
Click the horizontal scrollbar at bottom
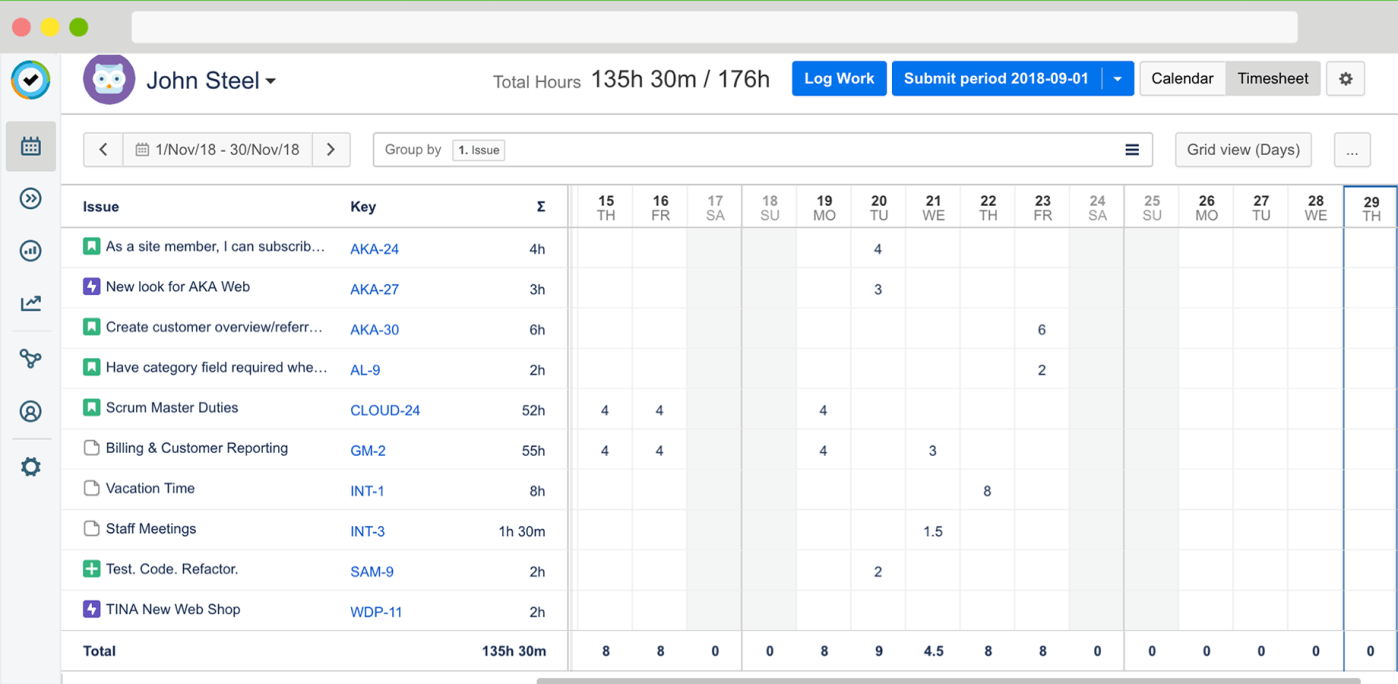point(948,680)
